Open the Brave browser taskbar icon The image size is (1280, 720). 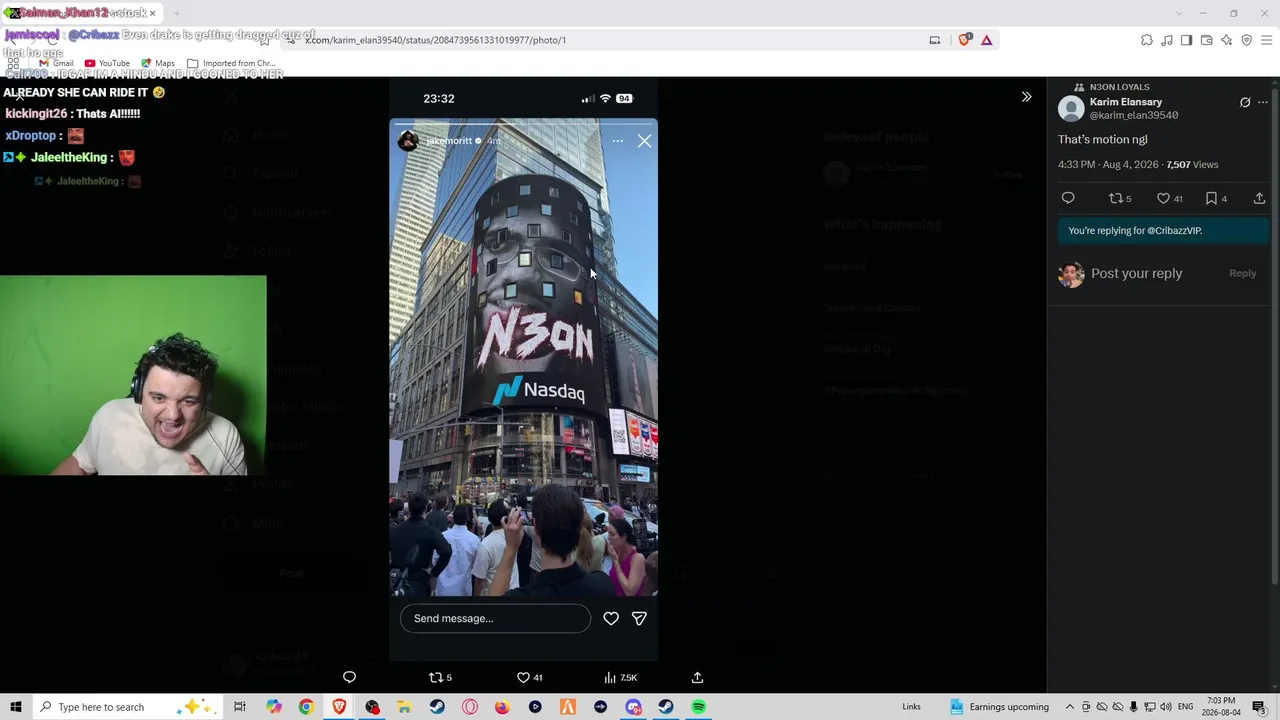click(x=339, y=707)
